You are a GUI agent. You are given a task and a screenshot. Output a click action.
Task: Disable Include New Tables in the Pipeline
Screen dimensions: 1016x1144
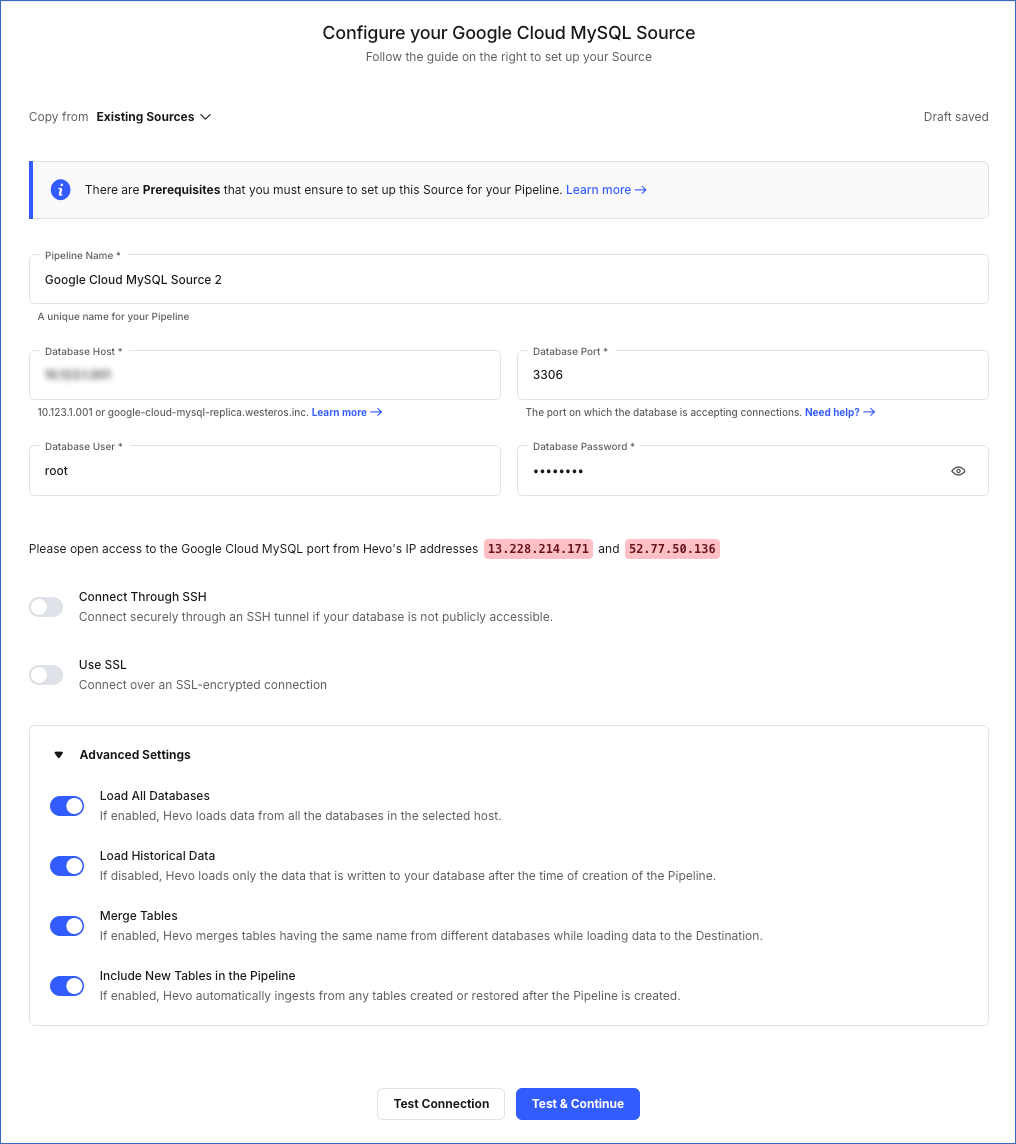tap(66, 985)
